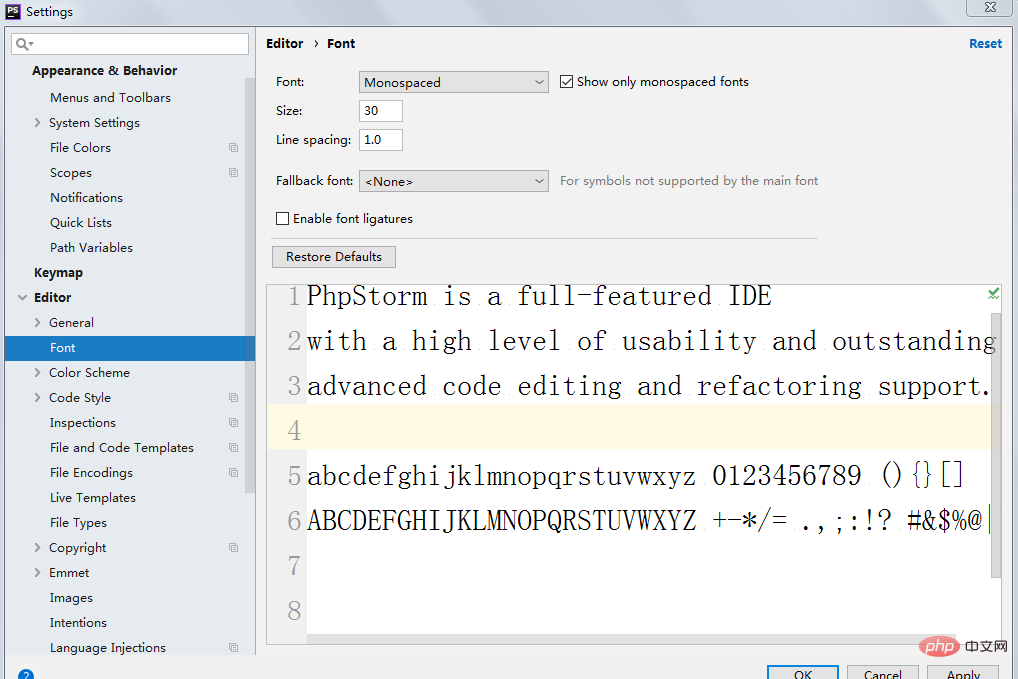Click the search magnifier icon in Settings
Screen dimensions: 1018x679
click(x=23, y=44)
